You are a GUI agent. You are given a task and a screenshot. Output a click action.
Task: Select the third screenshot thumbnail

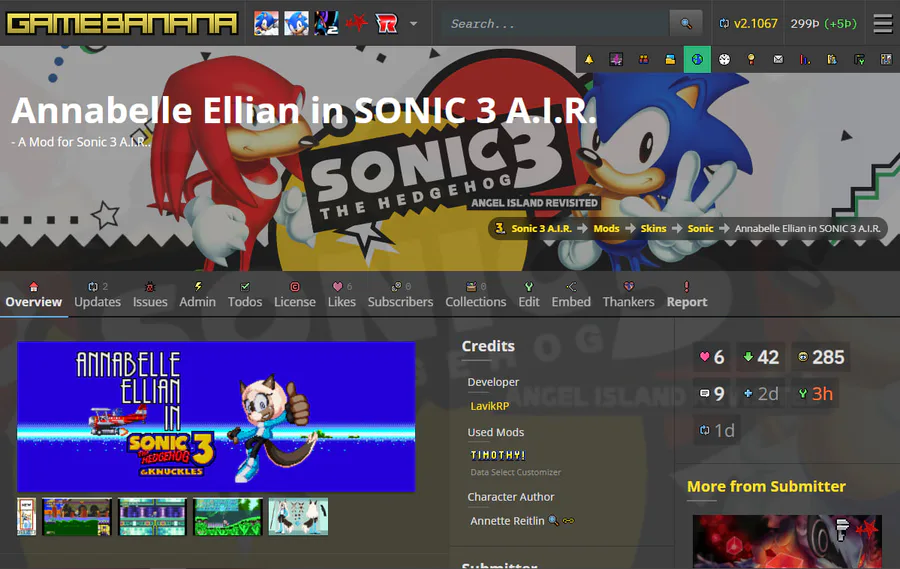[x=153, y=517]
